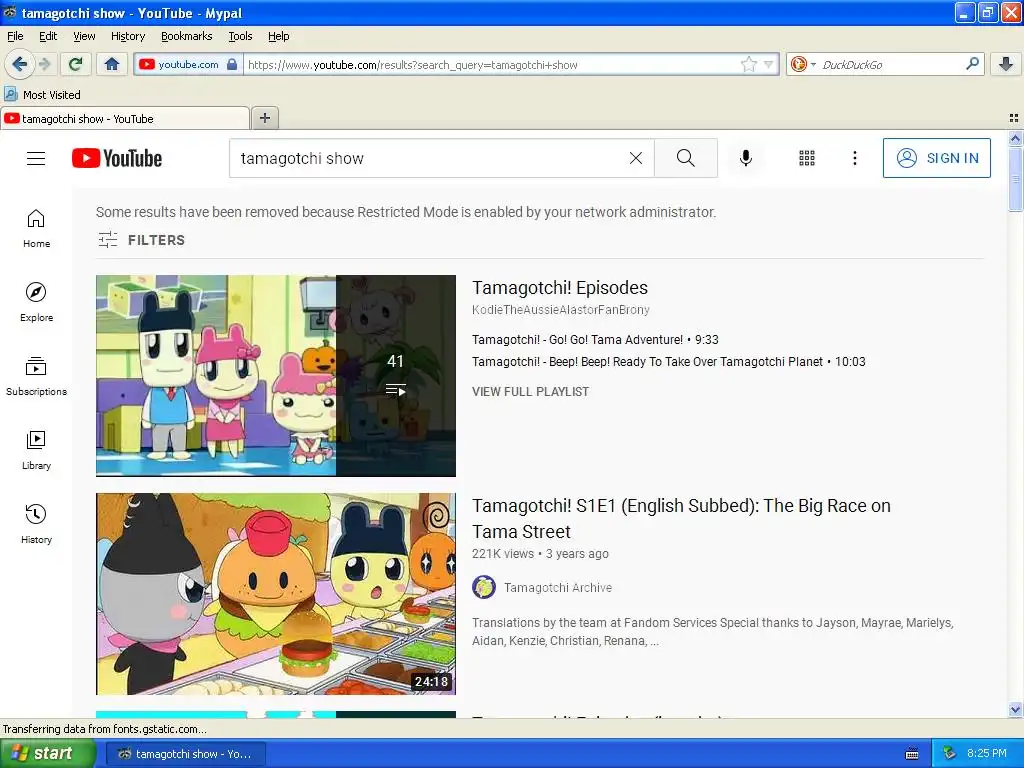Open a new tab with plus button

264,118
